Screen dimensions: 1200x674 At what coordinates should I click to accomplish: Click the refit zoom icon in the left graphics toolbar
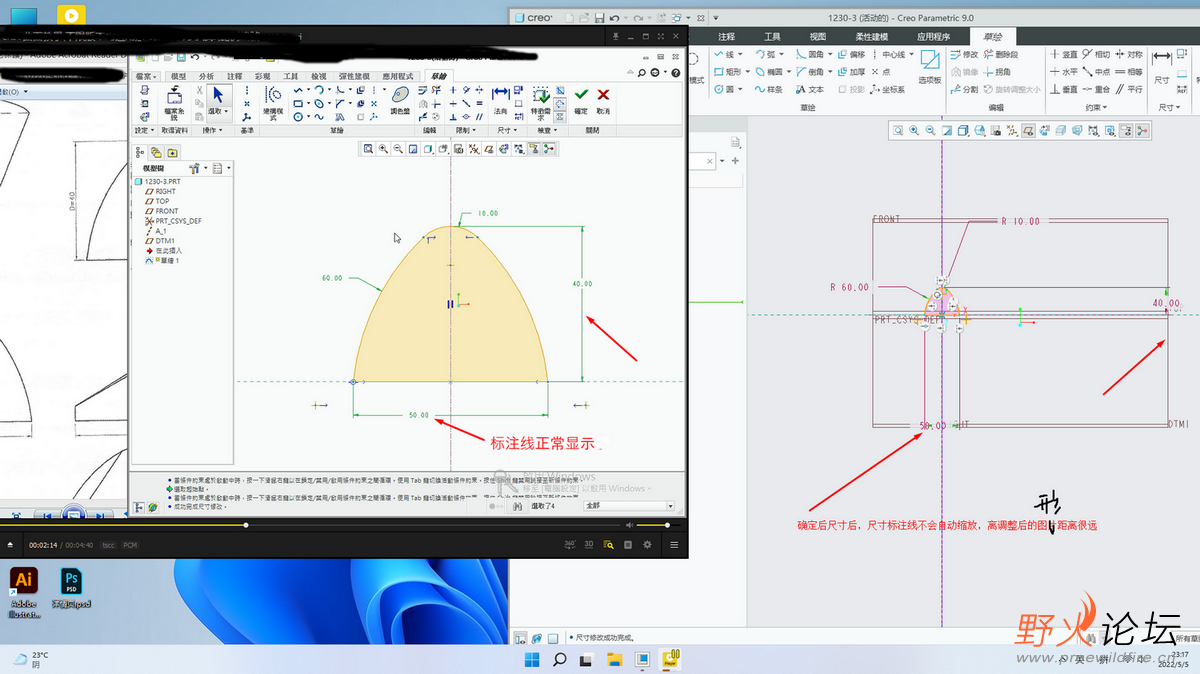pos(369,149)
